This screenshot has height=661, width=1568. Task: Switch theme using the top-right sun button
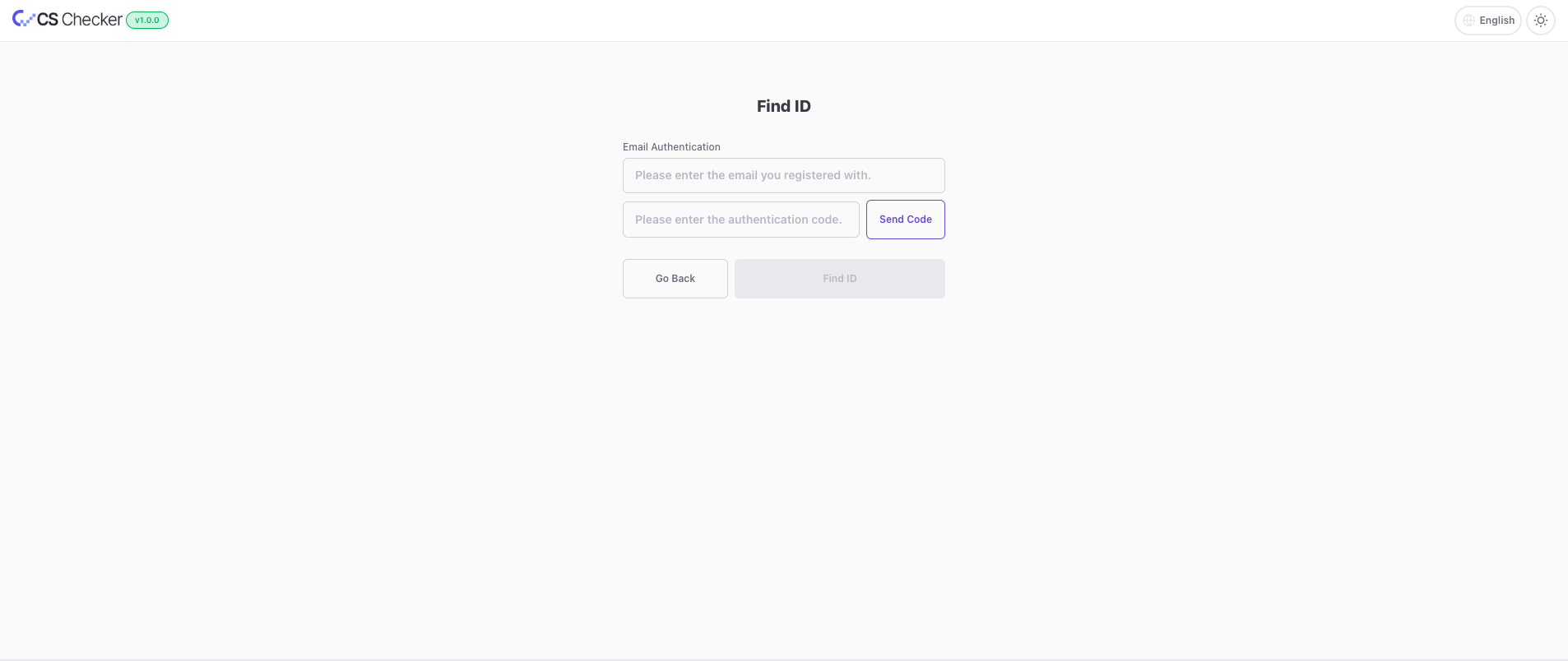coord(1541,21)
